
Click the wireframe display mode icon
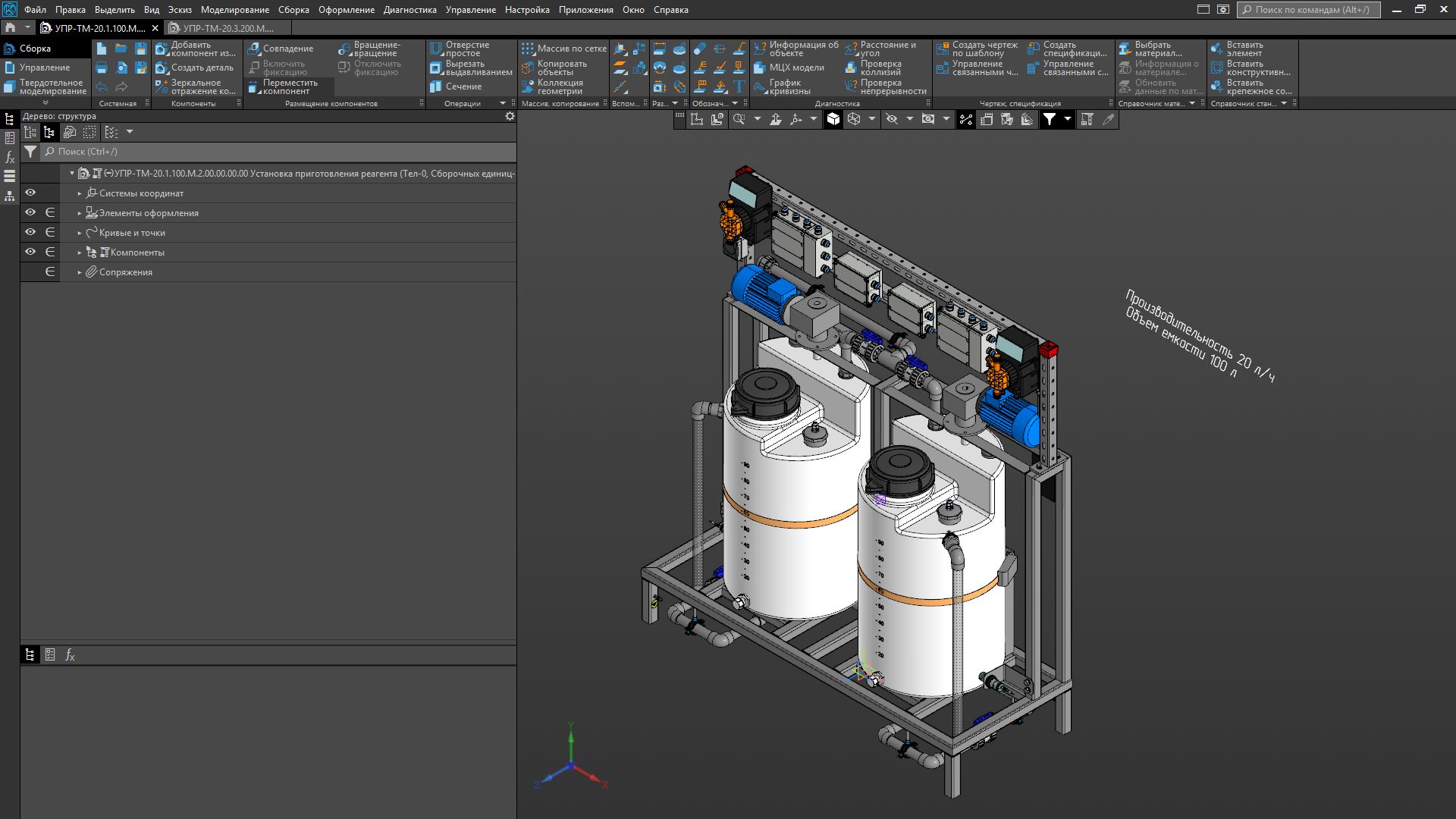coord(854,119)
